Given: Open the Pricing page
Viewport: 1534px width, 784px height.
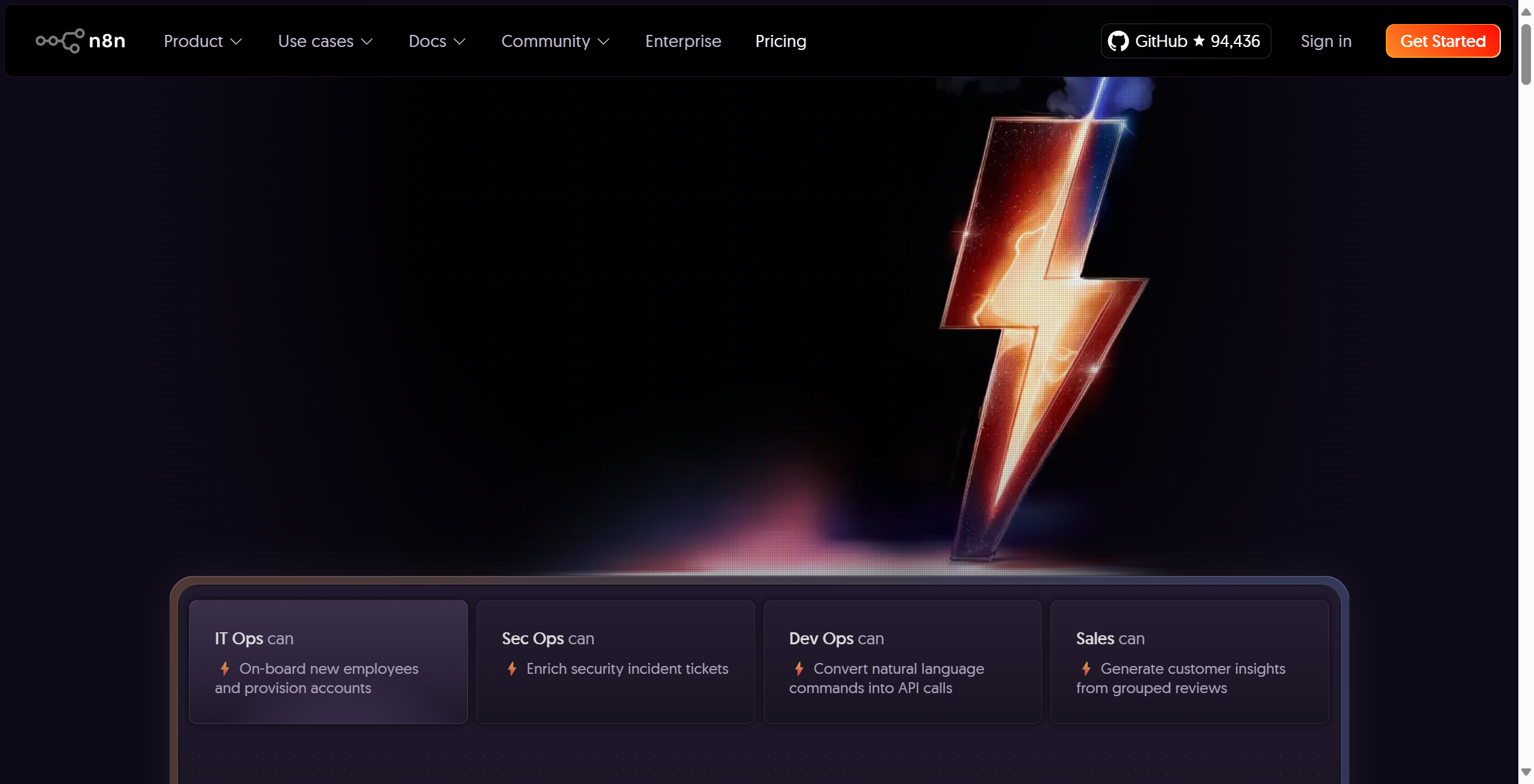Looking at the screenshot, I should point(781,41).
